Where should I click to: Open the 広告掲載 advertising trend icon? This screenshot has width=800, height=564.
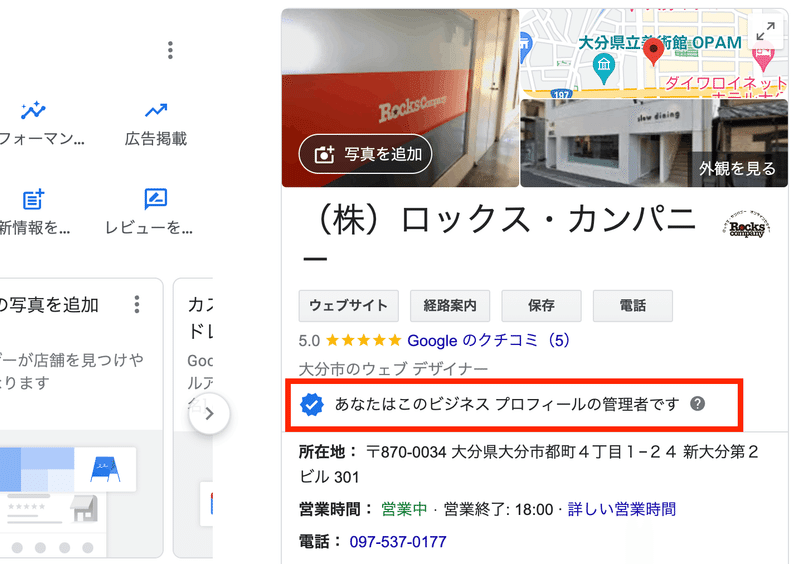[x=156, y=110]
